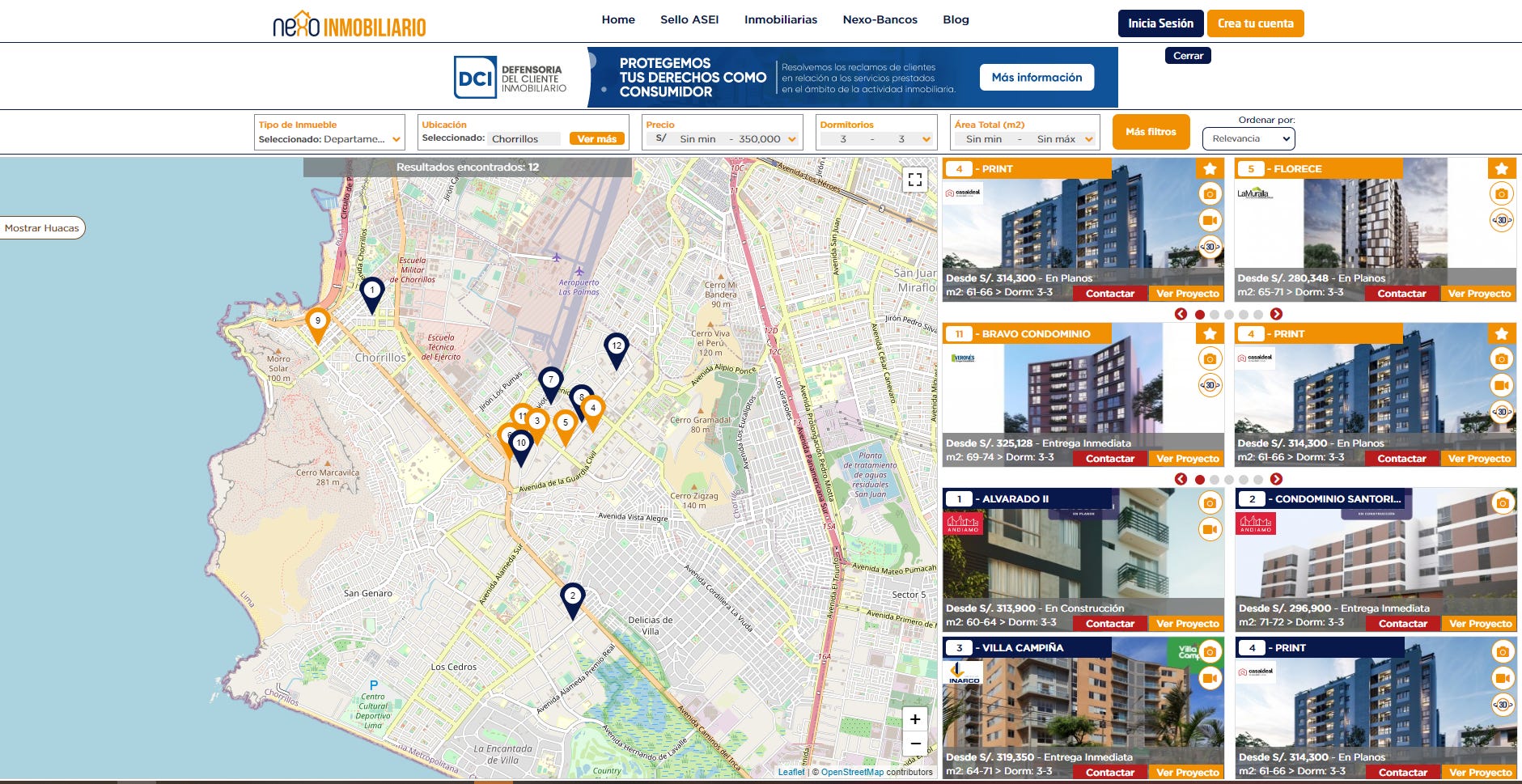The width and height of the screenshot is (1522, 784).
Task: Select orange map marker number 4
Action: point(595,413)
